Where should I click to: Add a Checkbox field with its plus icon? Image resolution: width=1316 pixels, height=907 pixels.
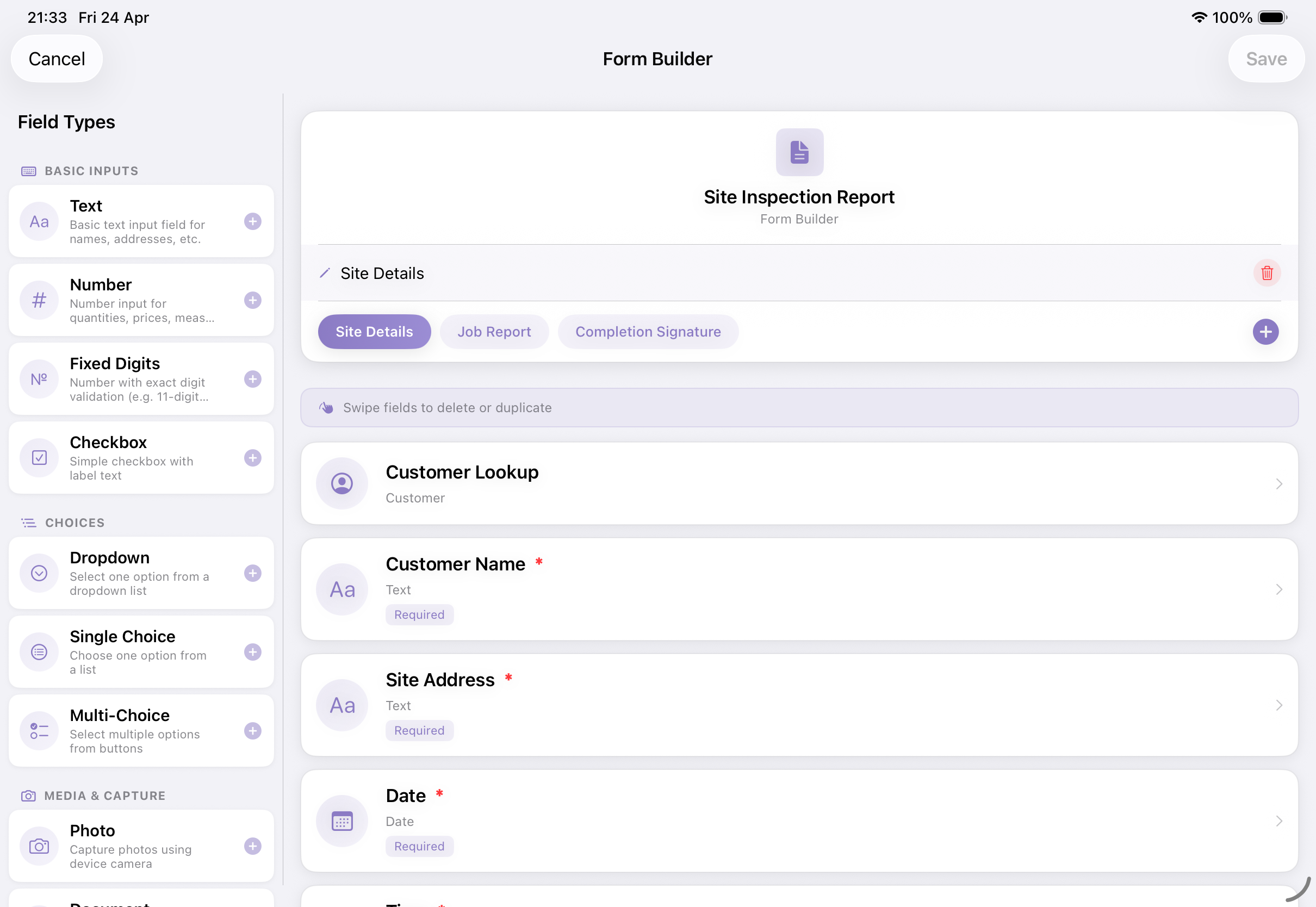253,458
